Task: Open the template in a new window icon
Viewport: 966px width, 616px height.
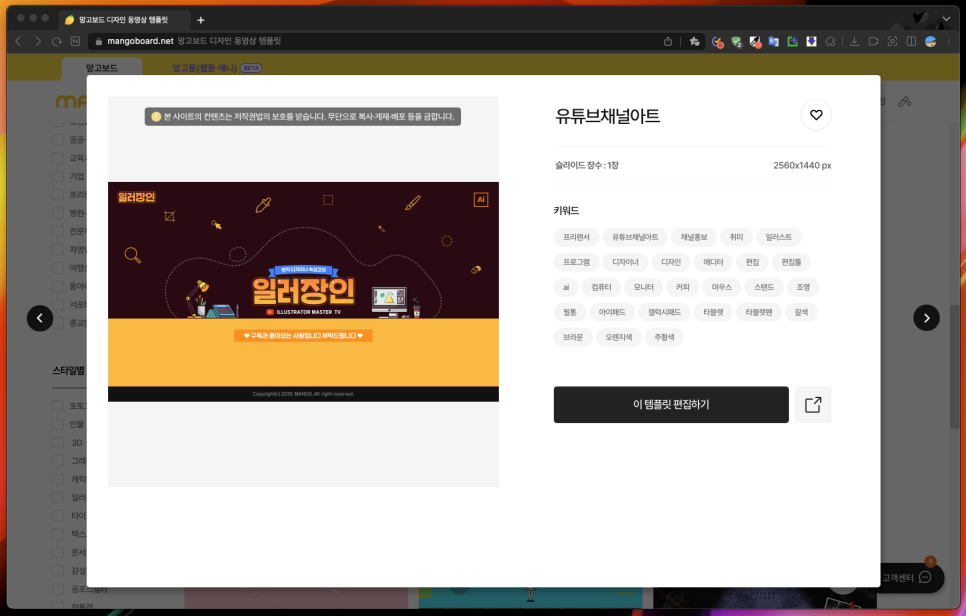Action: tap(813, 405)
